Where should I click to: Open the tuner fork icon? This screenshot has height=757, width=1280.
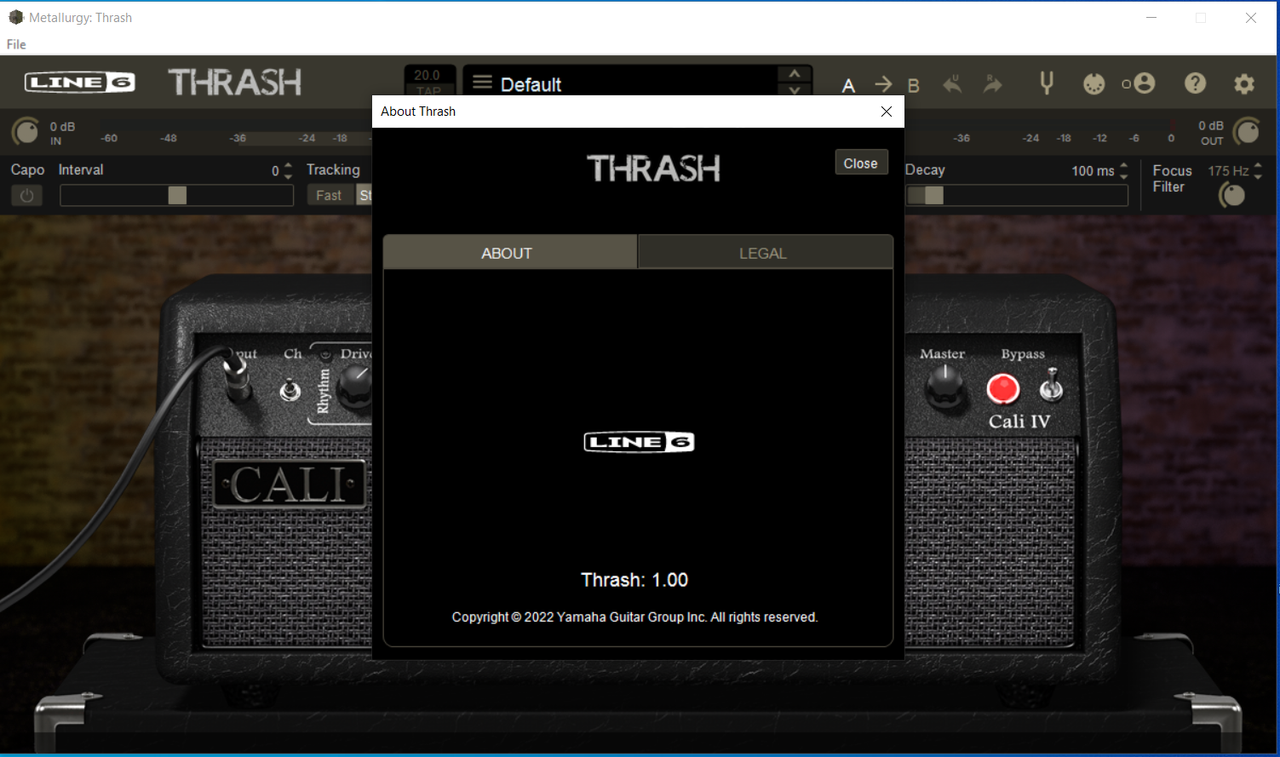tap(1046, 83)
